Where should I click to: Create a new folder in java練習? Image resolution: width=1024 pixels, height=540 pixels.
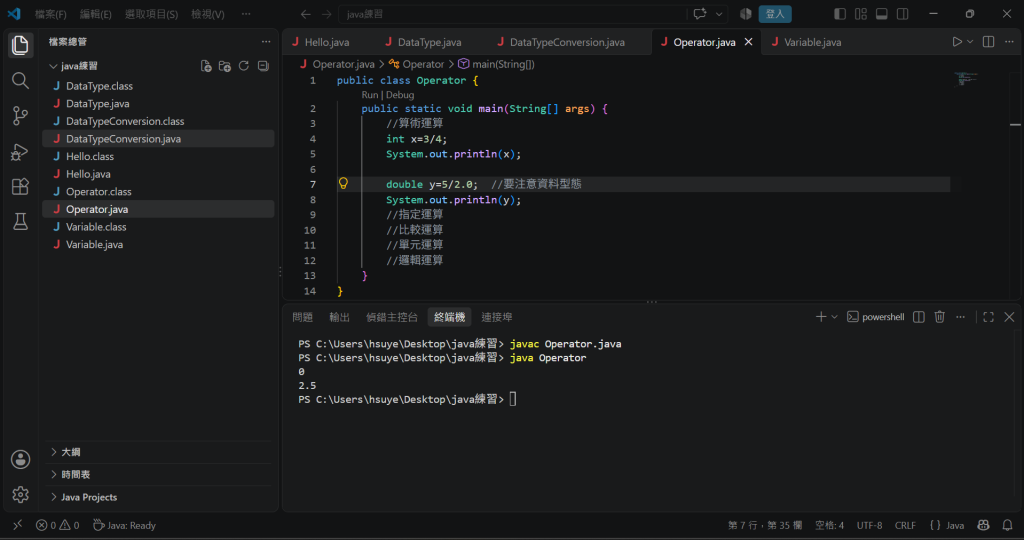tap(225, 66)
